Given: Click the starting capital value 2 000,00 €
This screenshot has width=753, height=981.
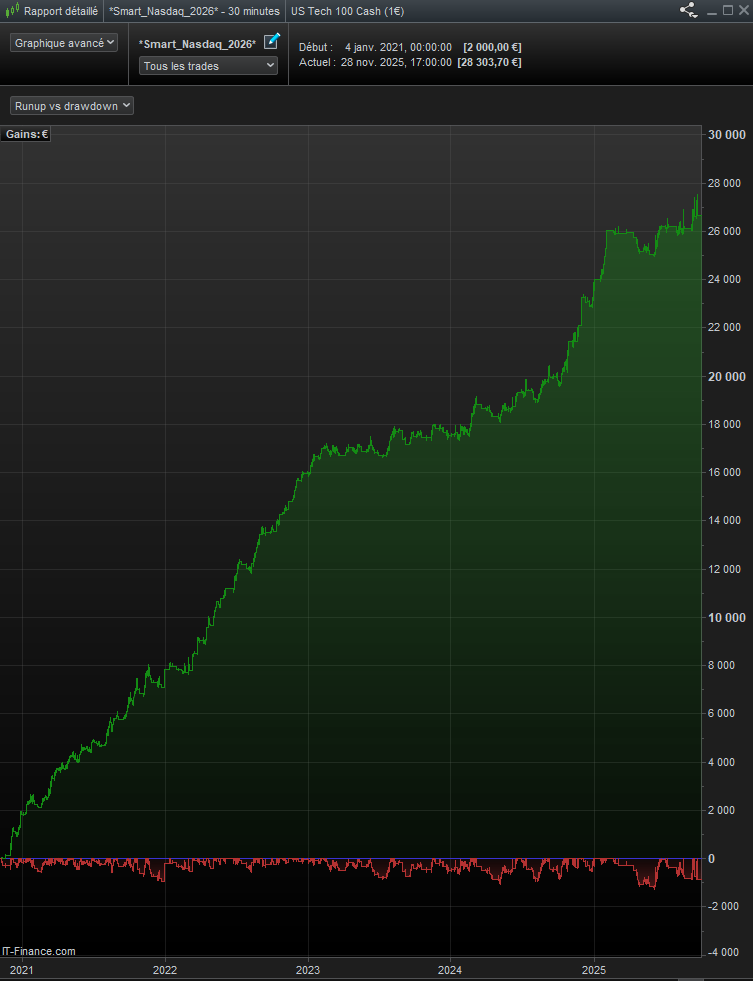Looking at the screenshot, I should (x=492, y=47).
